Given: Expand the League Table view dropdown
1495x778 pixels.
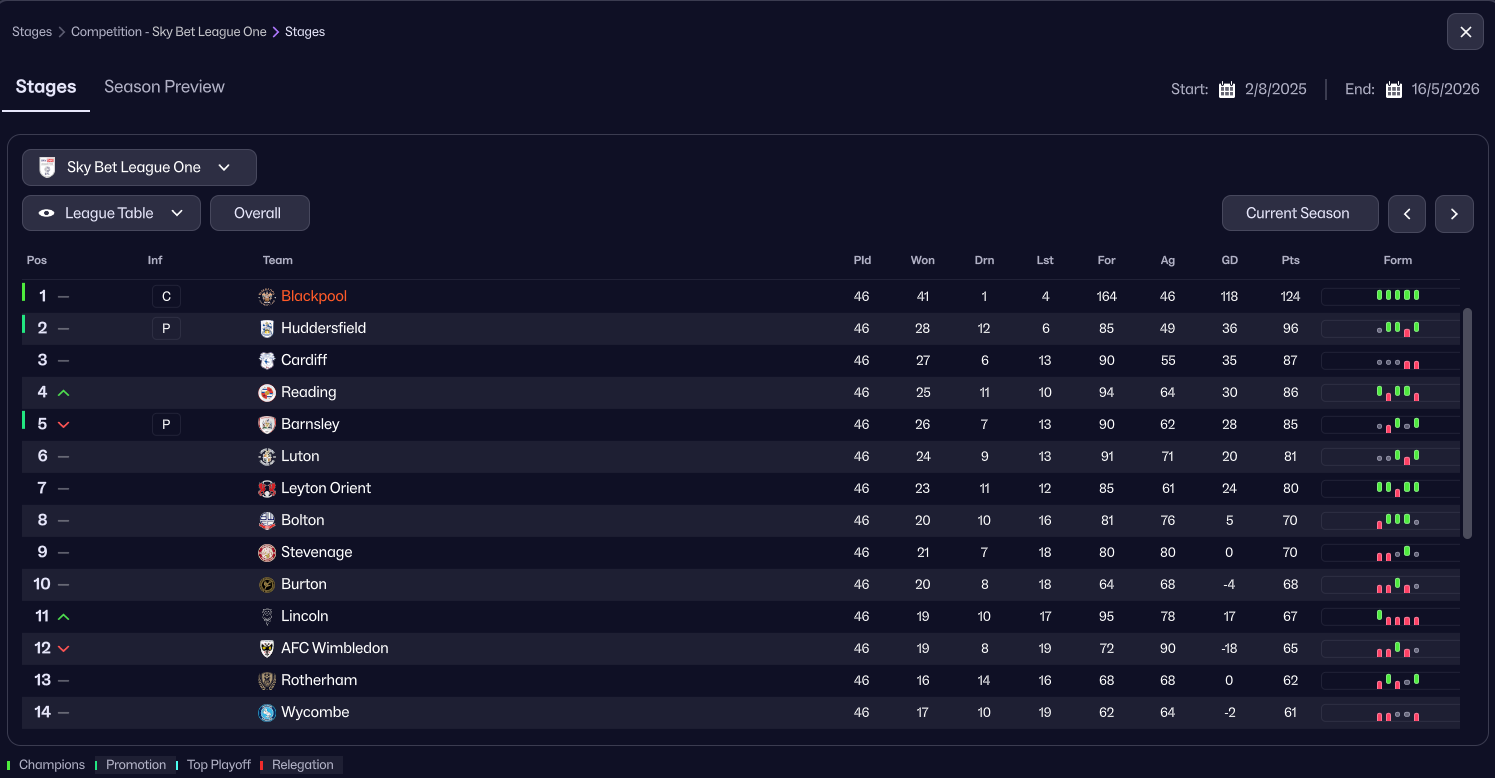Looking at the screenshot, I should point(111,213).
